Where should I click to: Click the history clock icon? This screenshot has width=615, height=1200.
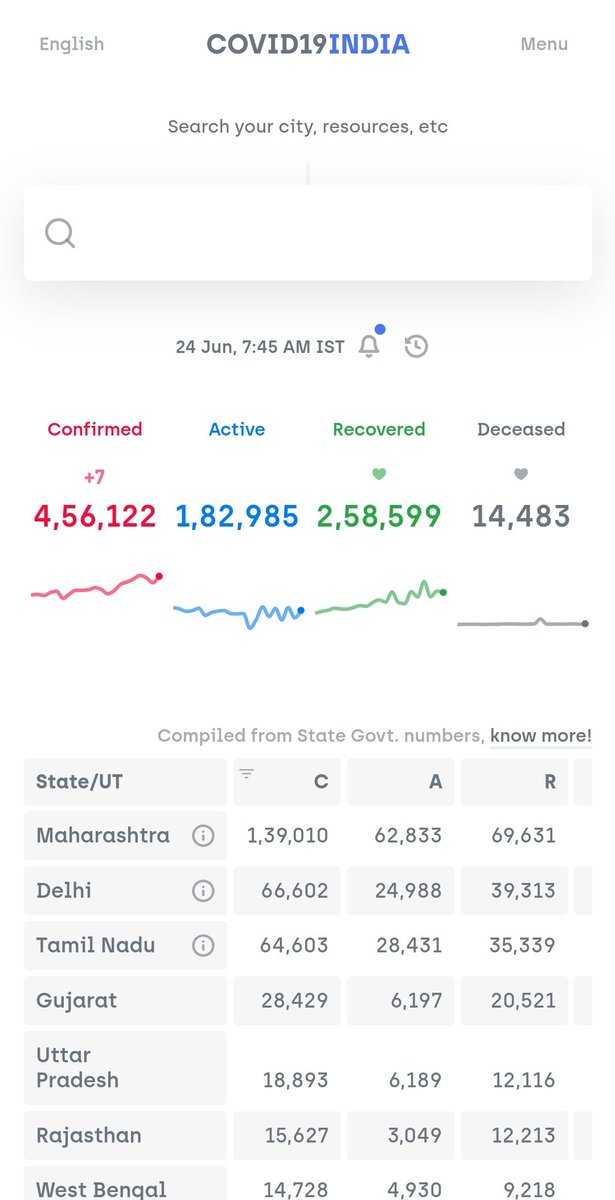coord(416,346)
